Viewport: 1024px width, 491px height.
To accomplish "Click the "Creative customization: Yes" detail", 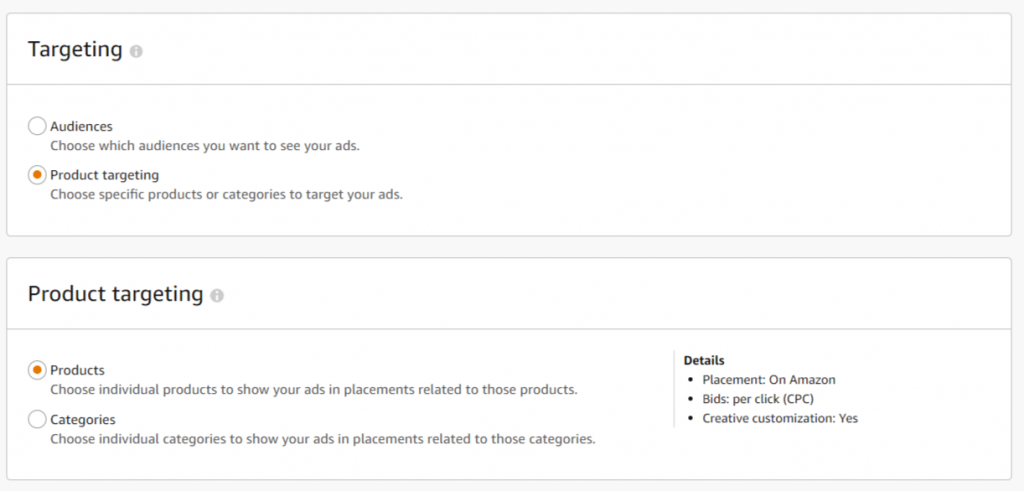I will pos(780,418).
